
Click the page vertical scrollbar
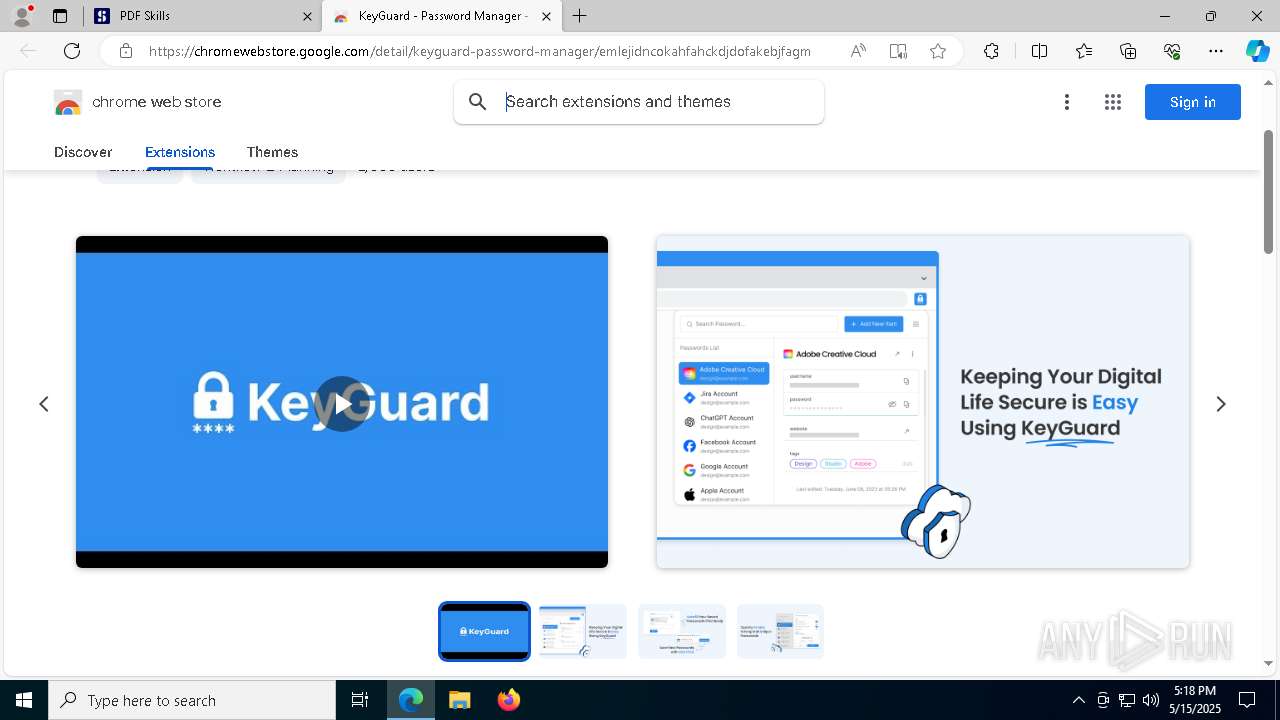(1268, 190)
